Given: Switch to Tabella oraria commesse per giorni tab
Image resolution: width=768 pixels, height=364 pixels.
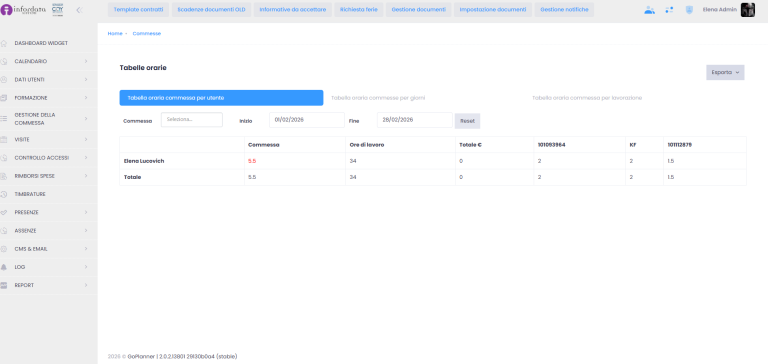Looking at the screenshot, I should click(x=378, y=98).
